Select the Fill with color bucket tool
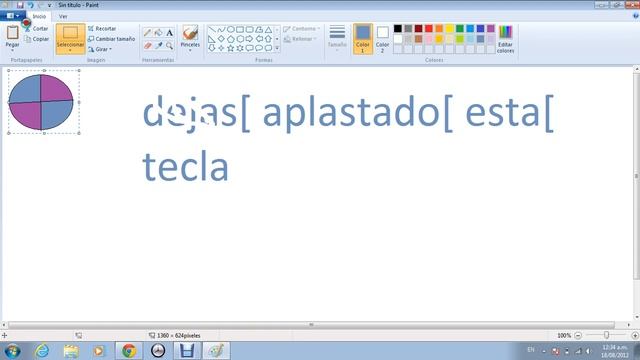The height and width of the screenshot is (360, 640). click(x=158, y=32)
